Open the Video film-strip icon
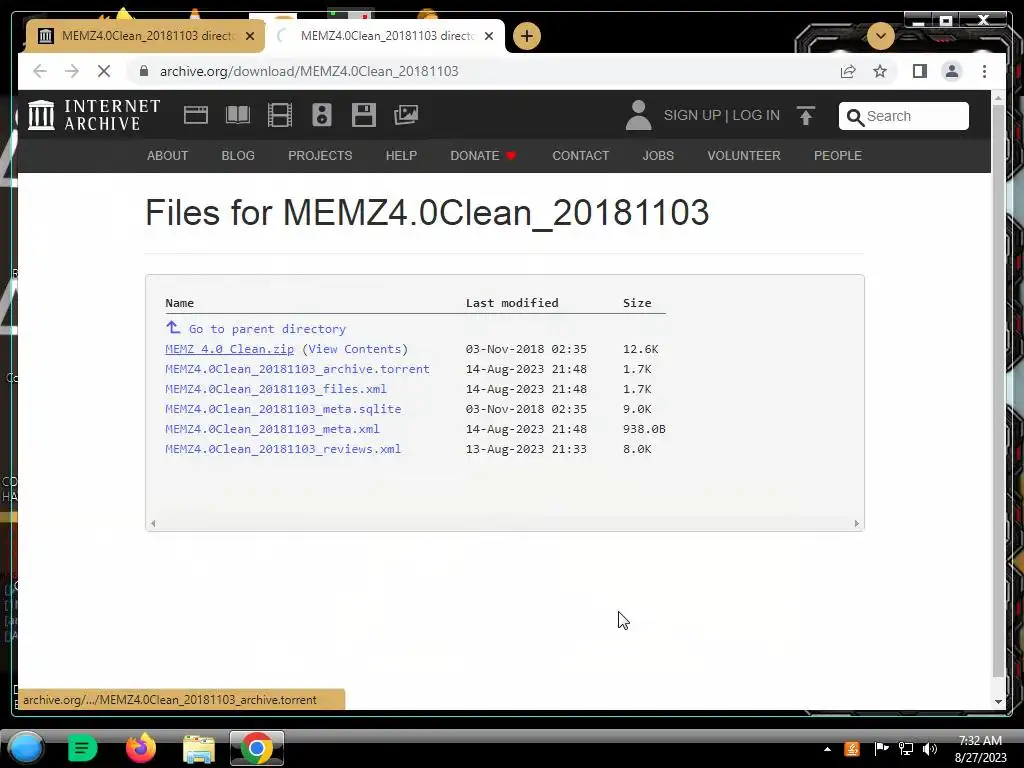The width and height of the screenshot is (1024, 768). pos(280,115)
